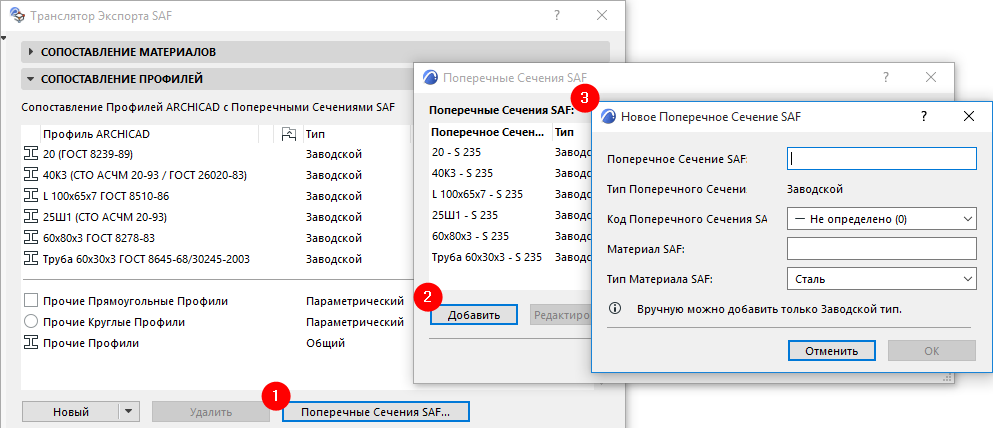Select row 60x80x3 ГОСТ 8278-83
The image size is (993, 428).
point(217,238)
